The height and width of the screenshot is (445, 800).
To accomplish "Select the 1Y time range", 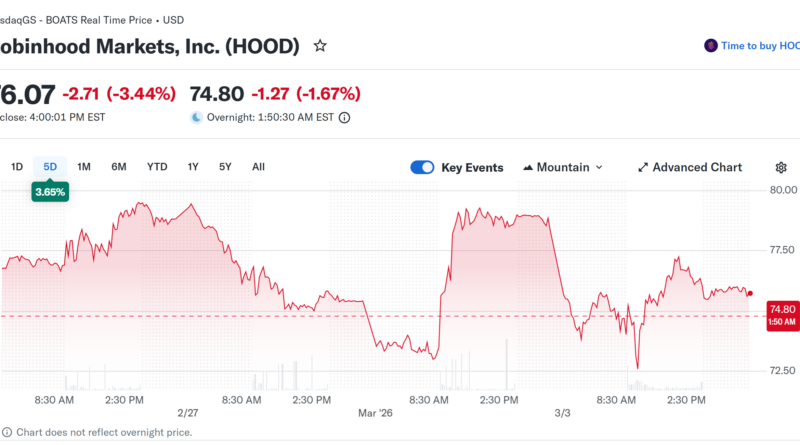I will click(x=193, y=167).
